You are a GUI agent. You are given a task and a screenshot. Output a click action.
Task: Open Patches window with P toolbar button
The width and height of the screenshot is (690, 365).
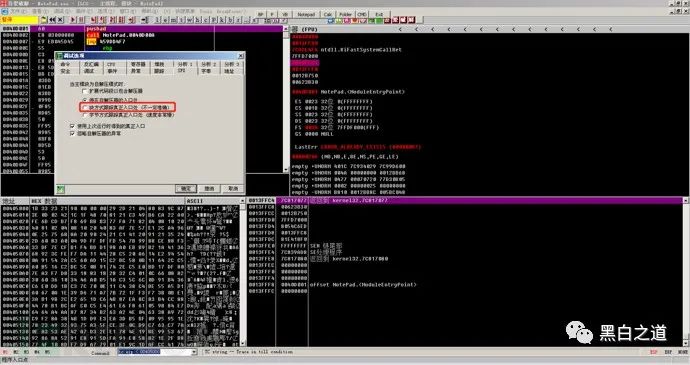tap(213, 20)
